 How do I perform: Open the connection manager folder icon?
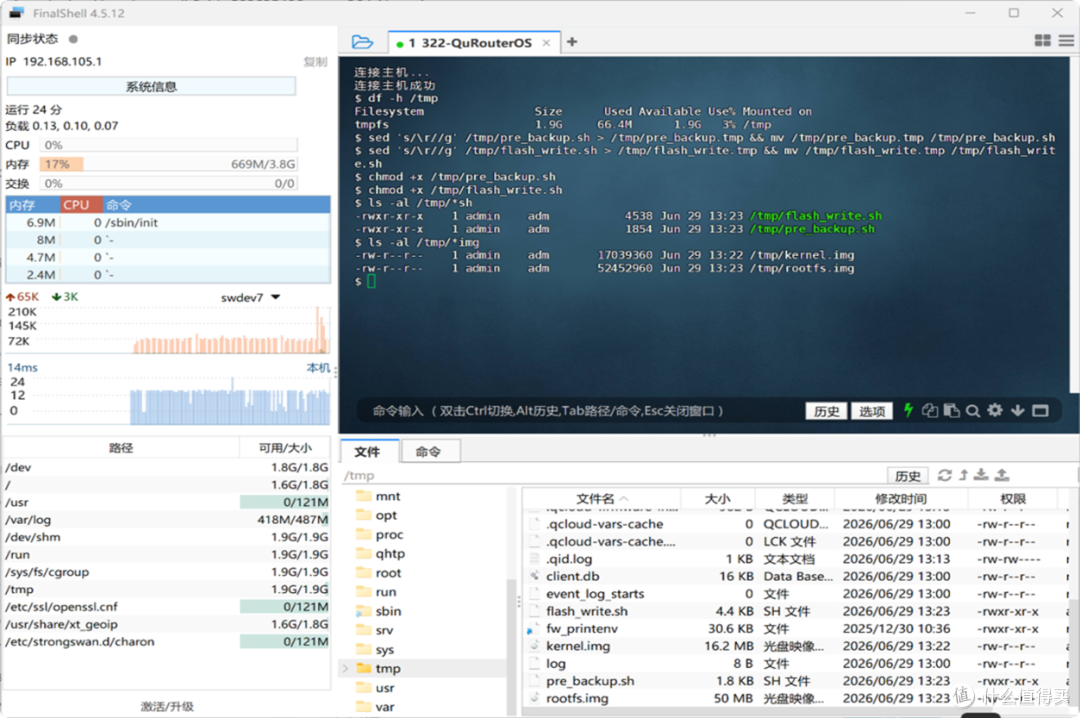pyautogui.click(x=362, y=42)
